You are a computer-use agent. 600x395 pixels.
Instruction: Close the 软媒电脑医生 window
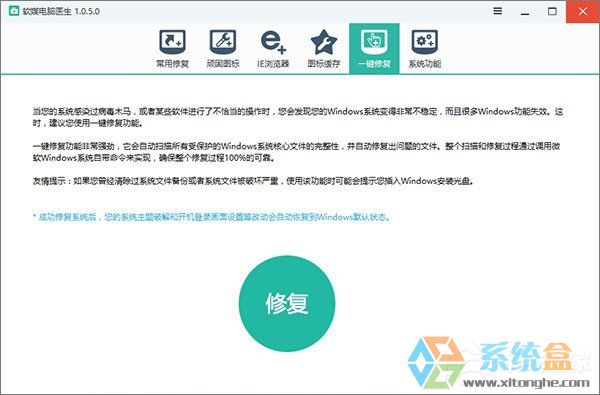coord(583,11)
